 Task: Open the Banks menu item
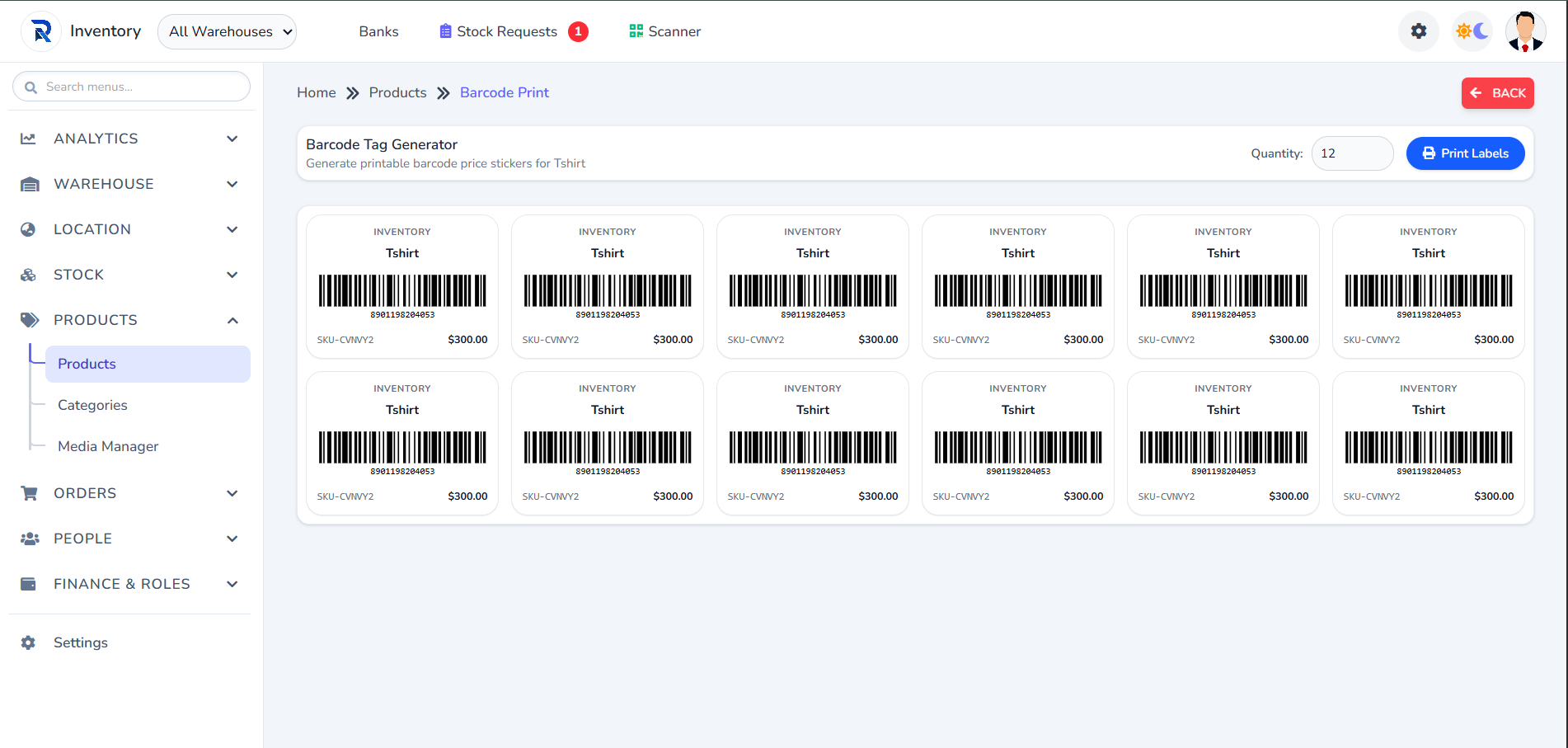click(x=378, y=31)
